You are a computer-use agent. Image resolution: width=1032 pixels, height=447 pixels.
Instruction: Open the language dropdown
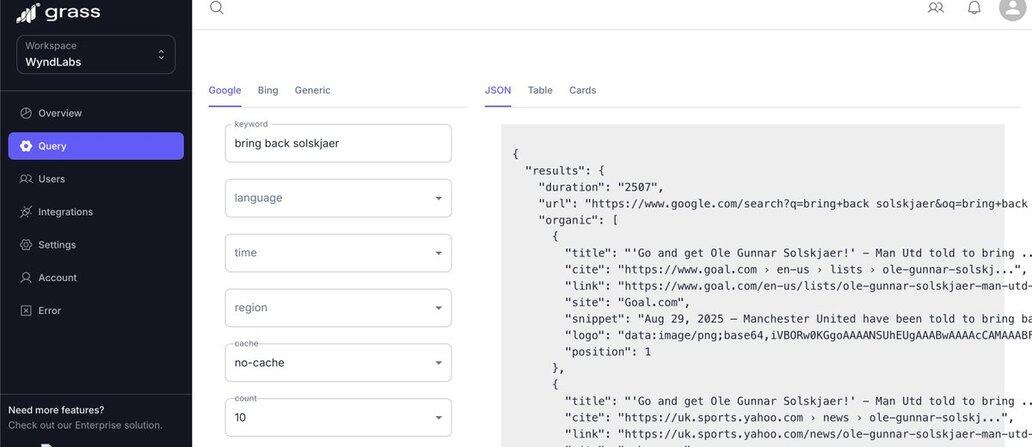338,198
